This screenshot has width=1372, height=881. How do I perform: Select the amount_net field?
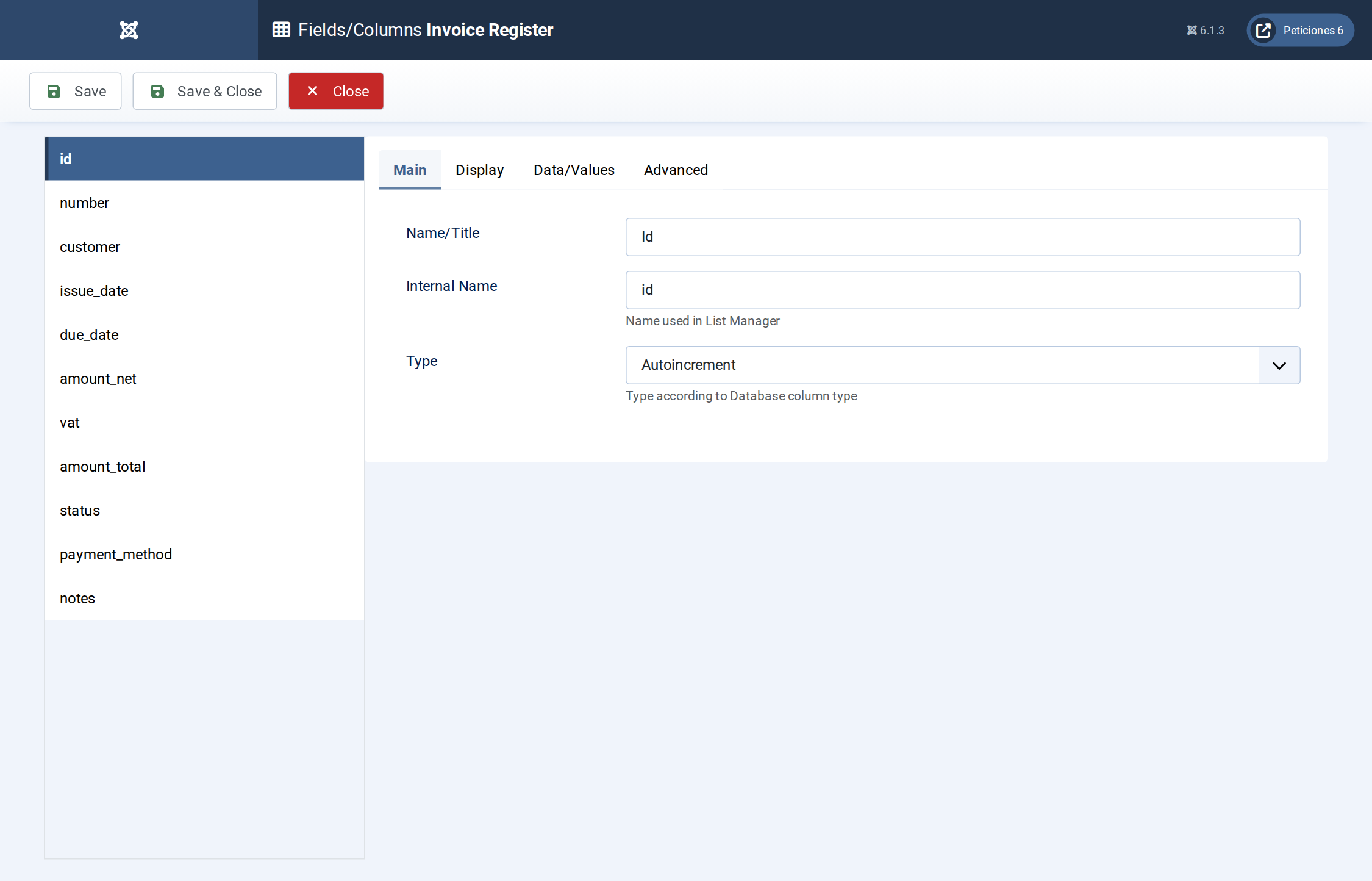204,378
